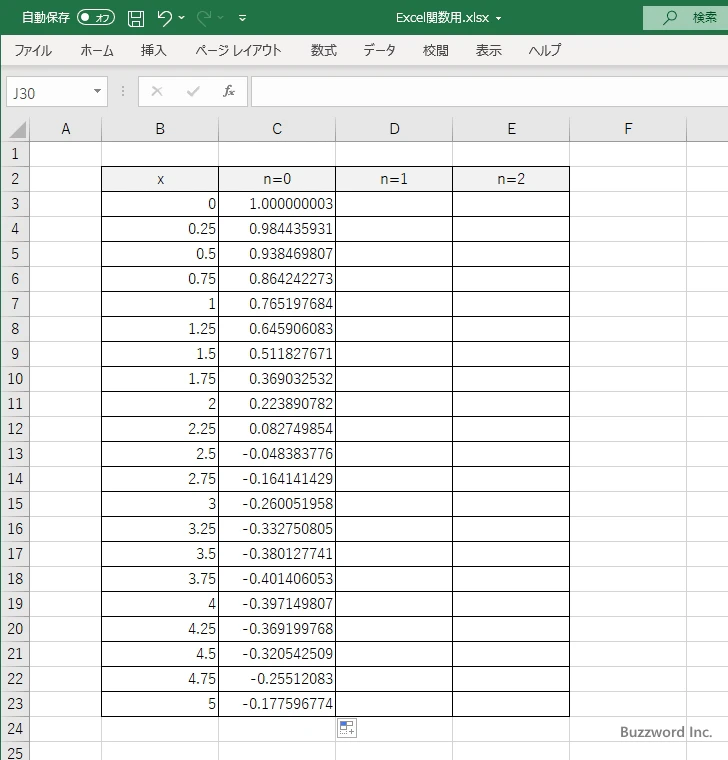Switch to the 校閲 ribbon tab
This screenshot has width=728, height=760.
click(436, 50)
